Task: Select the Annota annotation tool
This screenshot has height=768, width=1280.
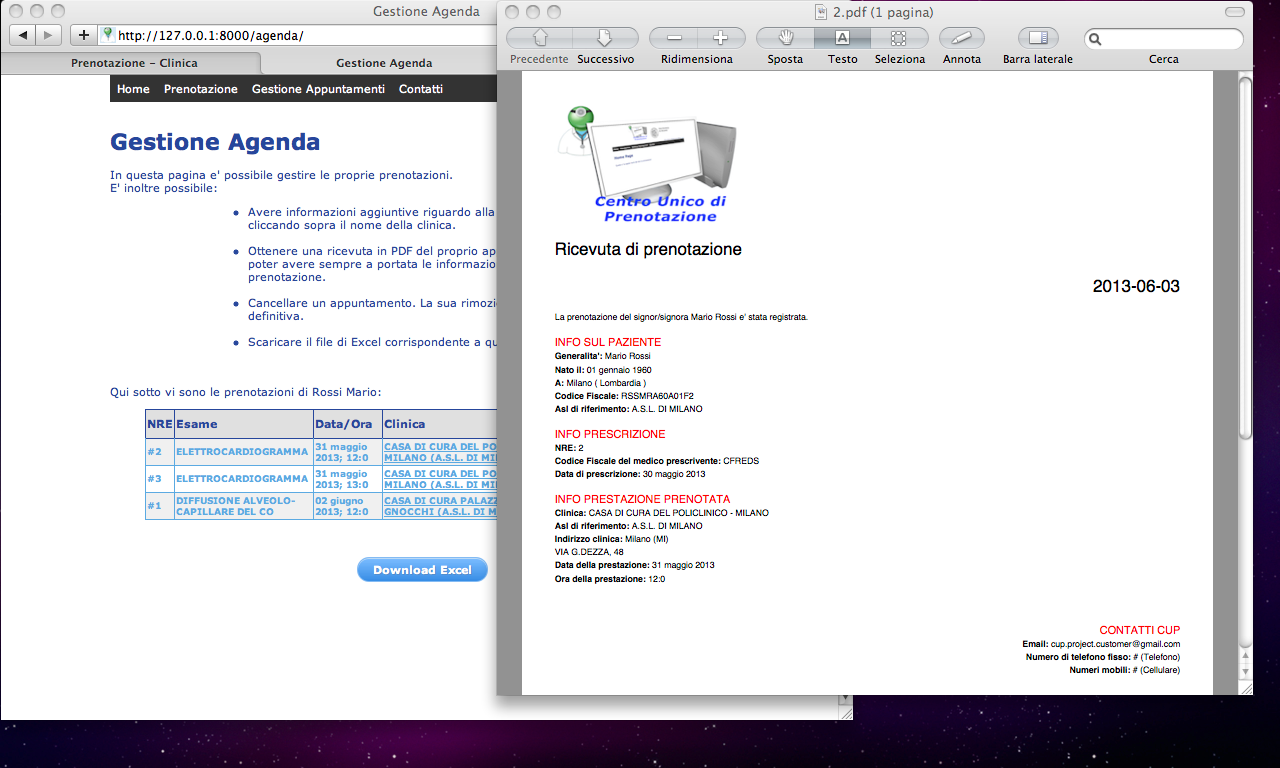Action: pyautogui.click(x=961, y=37)
